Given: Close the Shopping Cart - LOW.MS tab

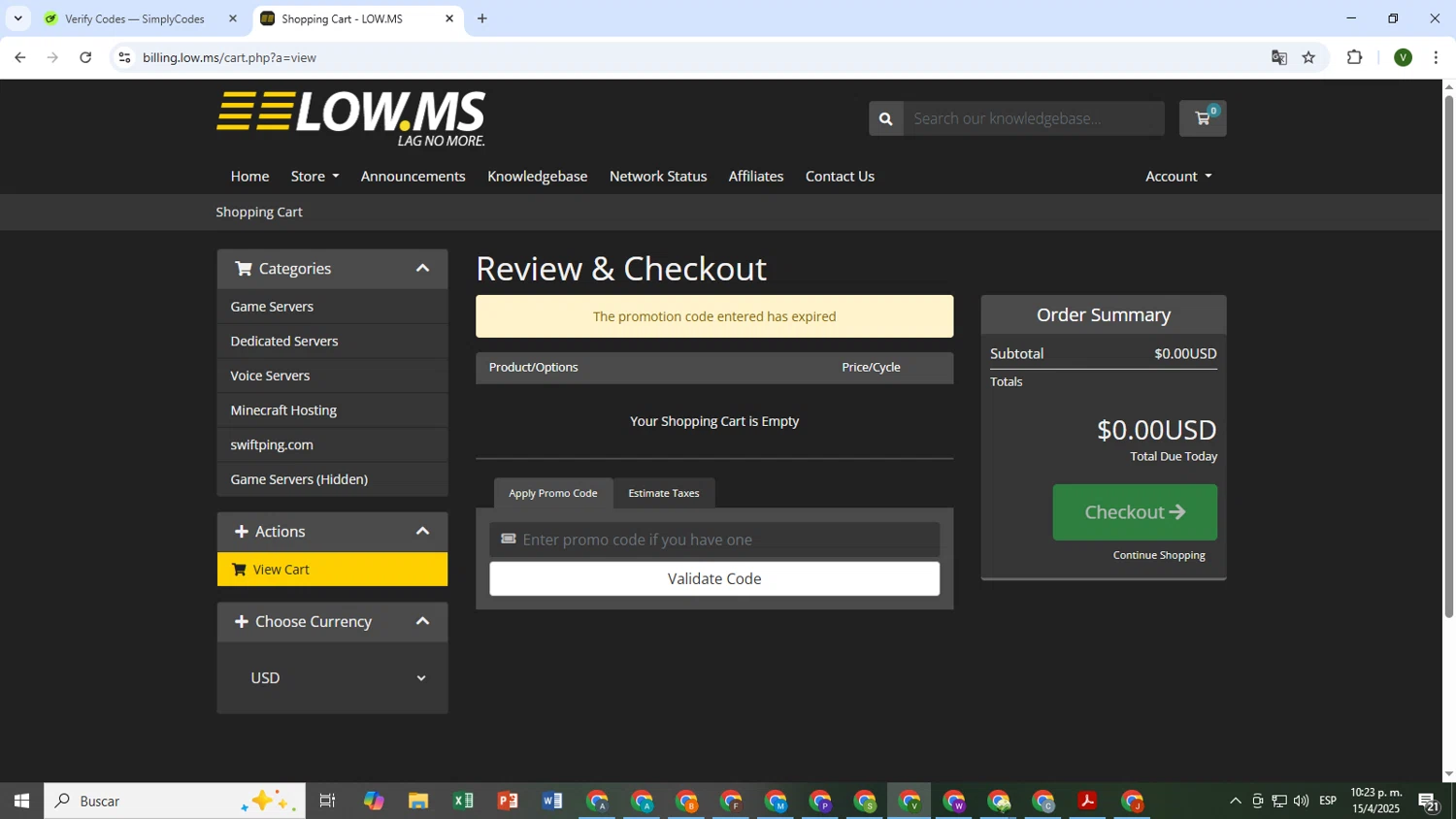Looking at the screenshot, I should 449,18.
